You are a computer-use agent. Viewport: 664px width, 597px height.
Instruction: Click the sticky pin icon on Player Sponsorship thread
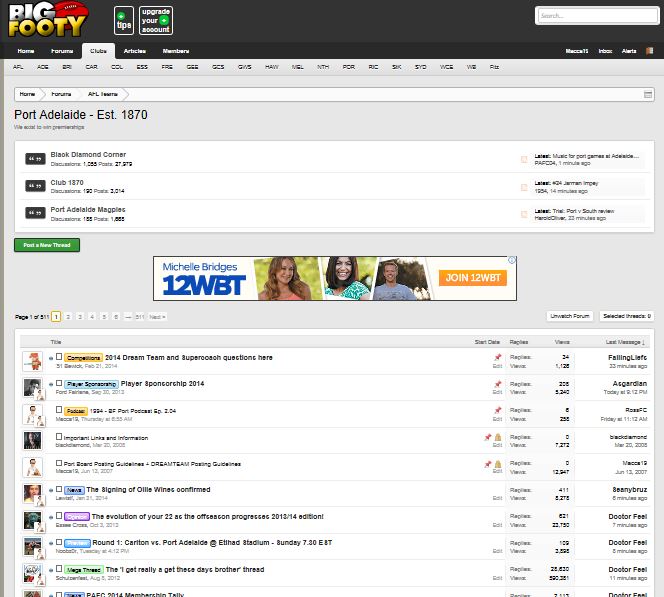[x=497, y=383]
